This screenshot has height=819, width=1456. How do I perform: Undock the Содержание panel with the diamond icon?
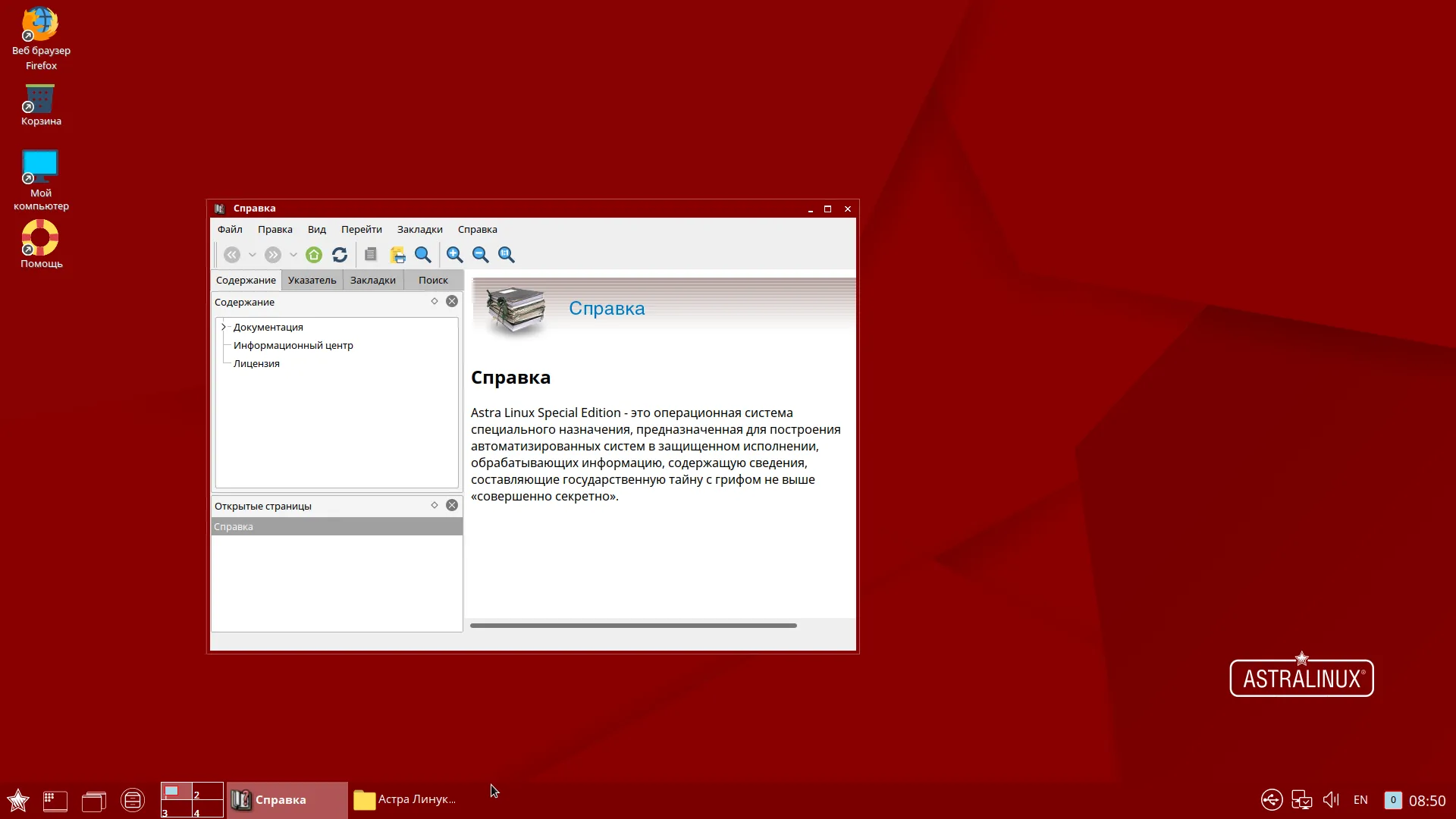coord(435,301)
